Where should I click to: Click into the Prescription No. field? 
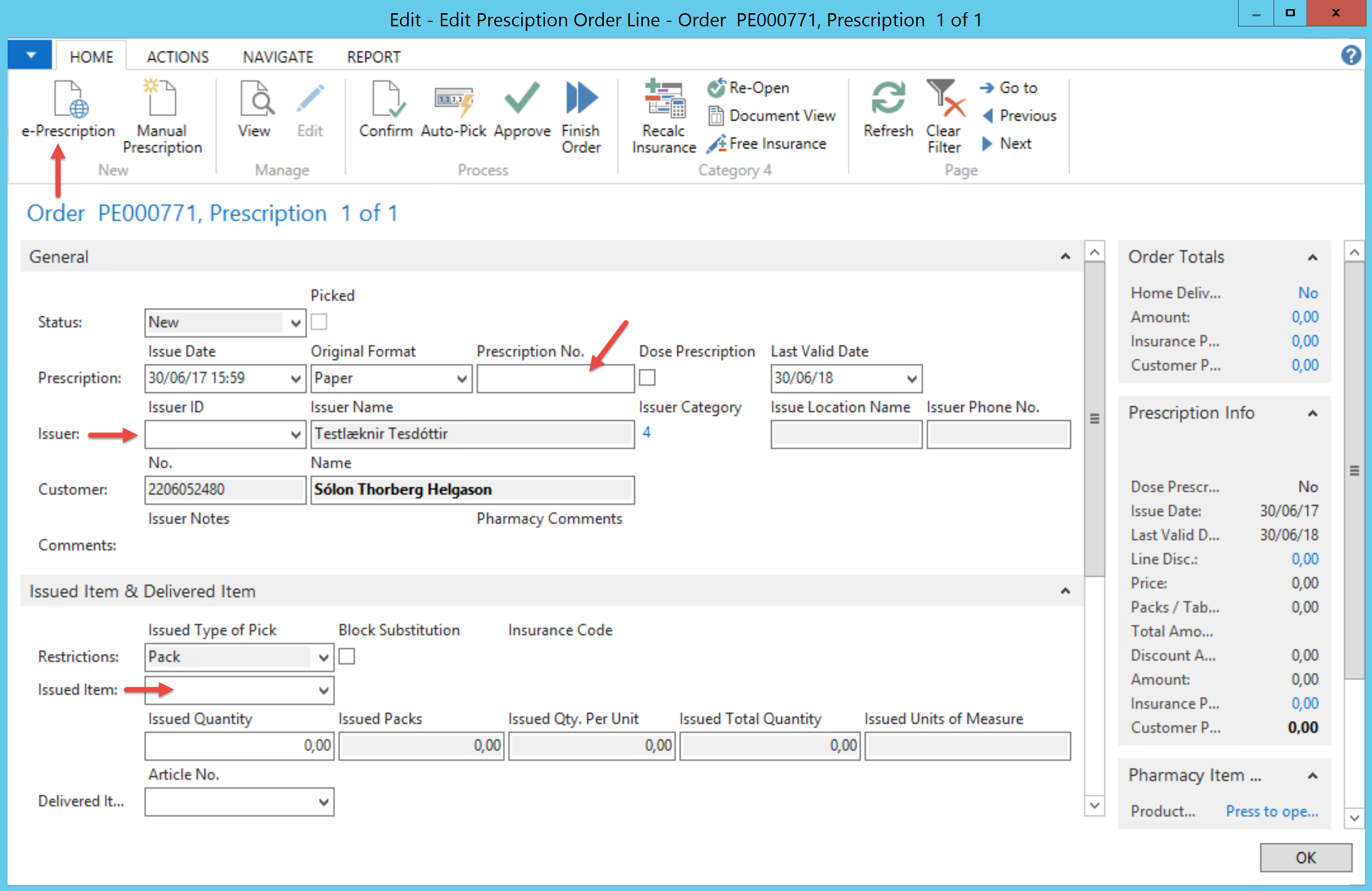coord(555,379)
